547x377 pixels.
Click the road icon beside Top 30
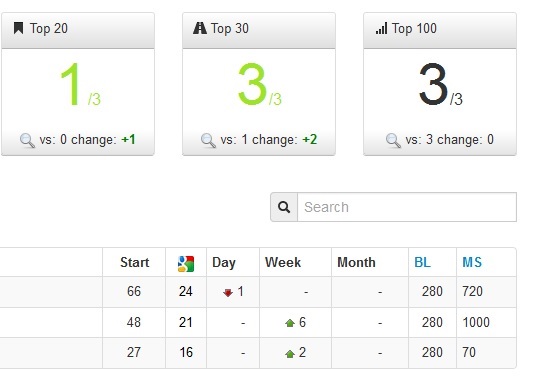[x=200, y=28]
